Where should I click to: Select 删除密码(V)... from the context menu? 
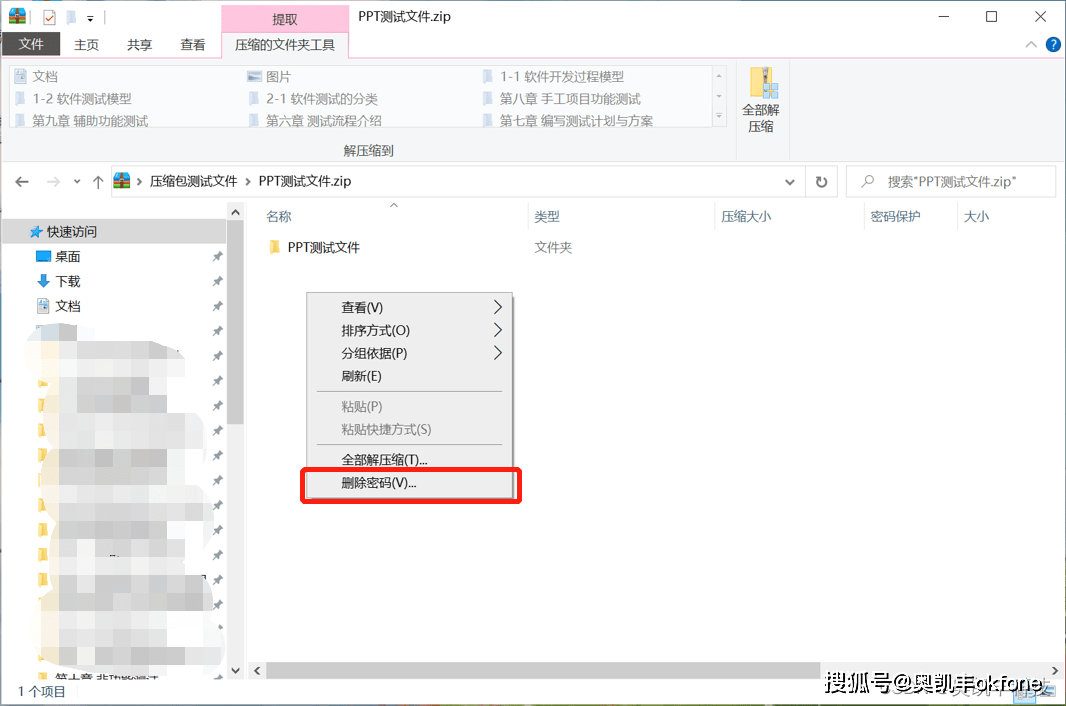(x=409, y=483)
